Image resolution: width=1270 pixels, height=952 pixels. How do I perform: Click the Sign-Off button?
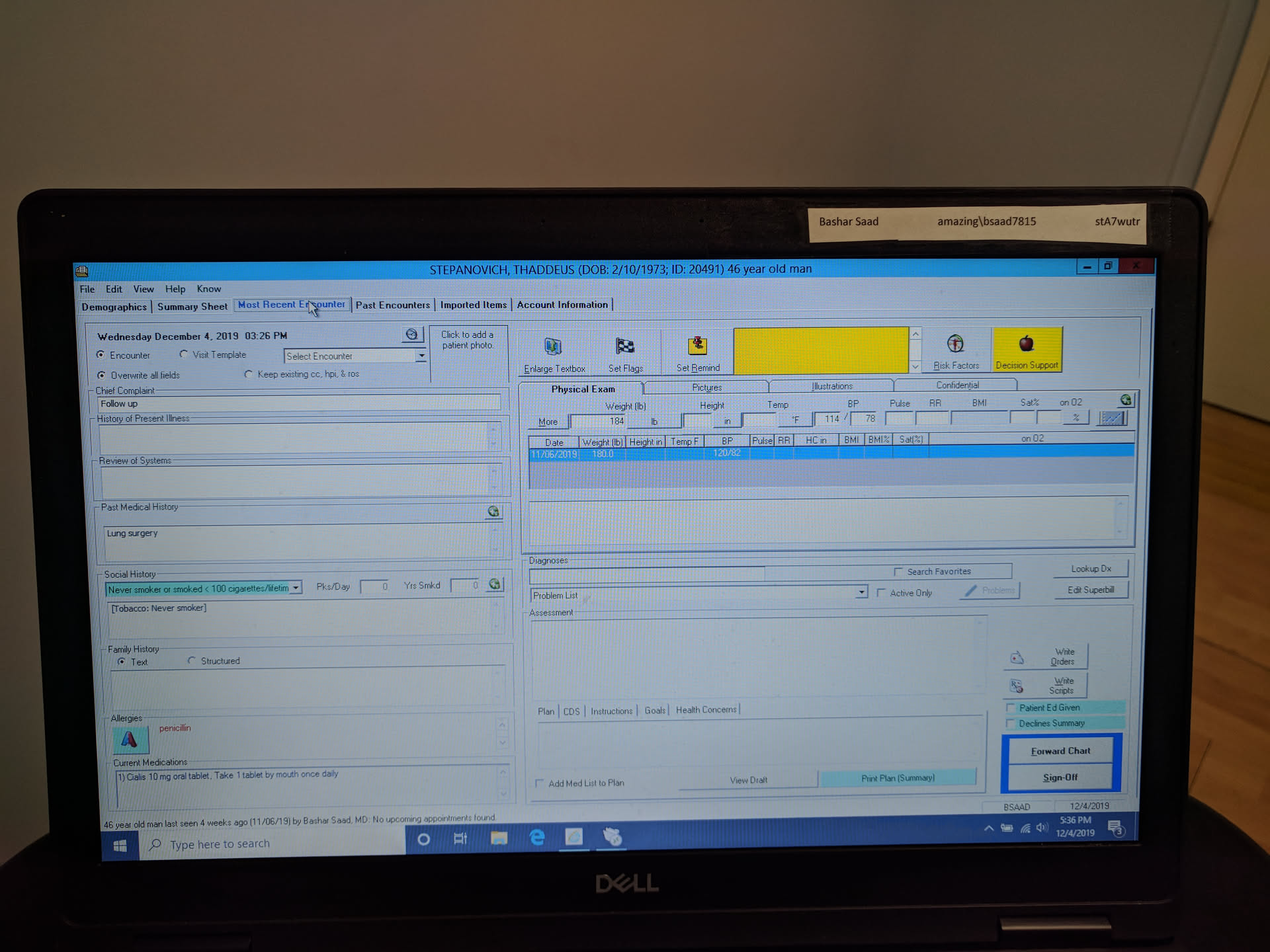(x=1060, y=777)
